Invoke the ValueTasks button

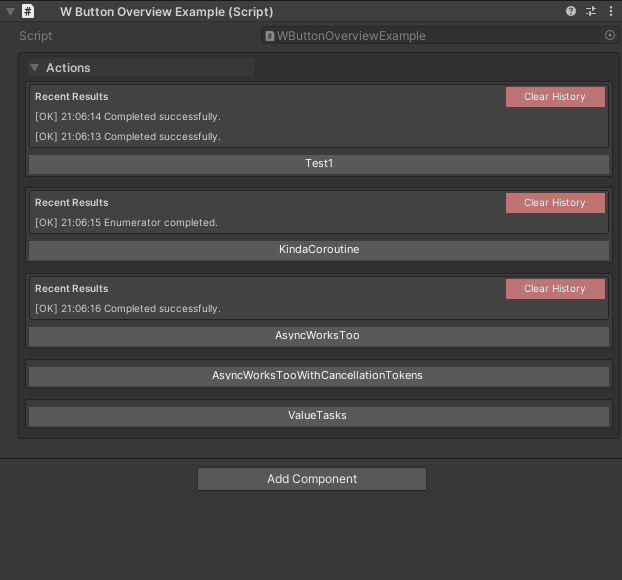click(319, 416)
